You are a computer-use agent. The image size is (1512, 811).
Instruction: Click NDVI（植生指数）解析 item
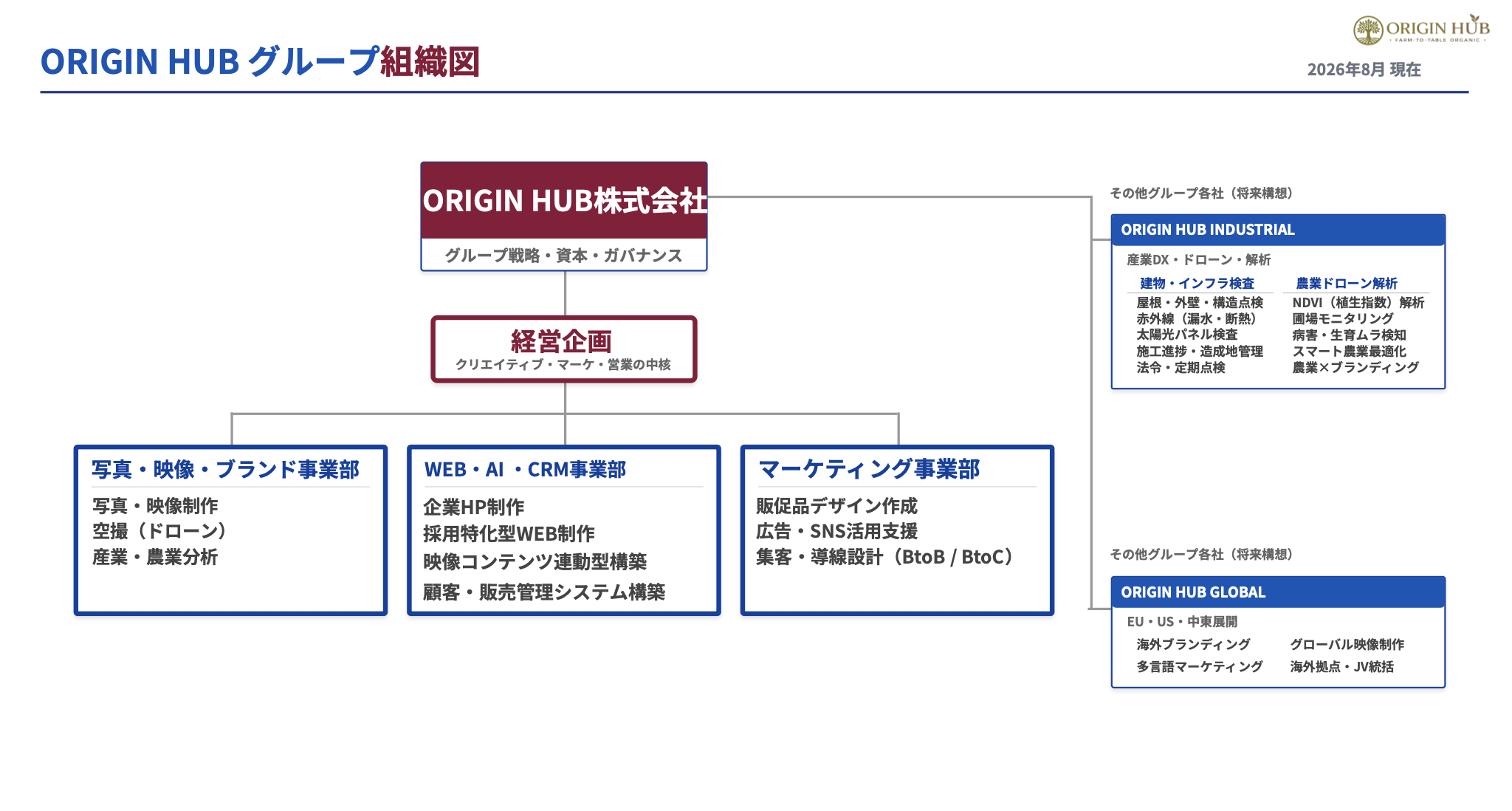[x=1358, y=303]
